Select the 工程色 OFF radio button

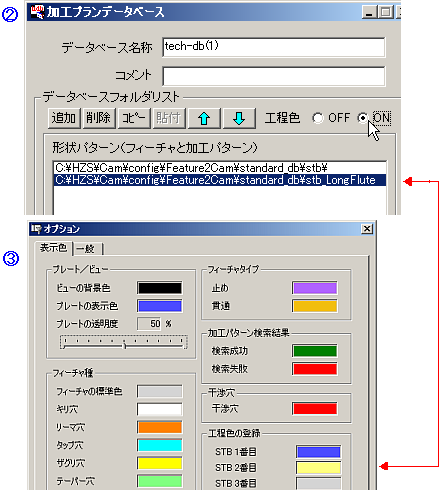[x=318, y=118]
